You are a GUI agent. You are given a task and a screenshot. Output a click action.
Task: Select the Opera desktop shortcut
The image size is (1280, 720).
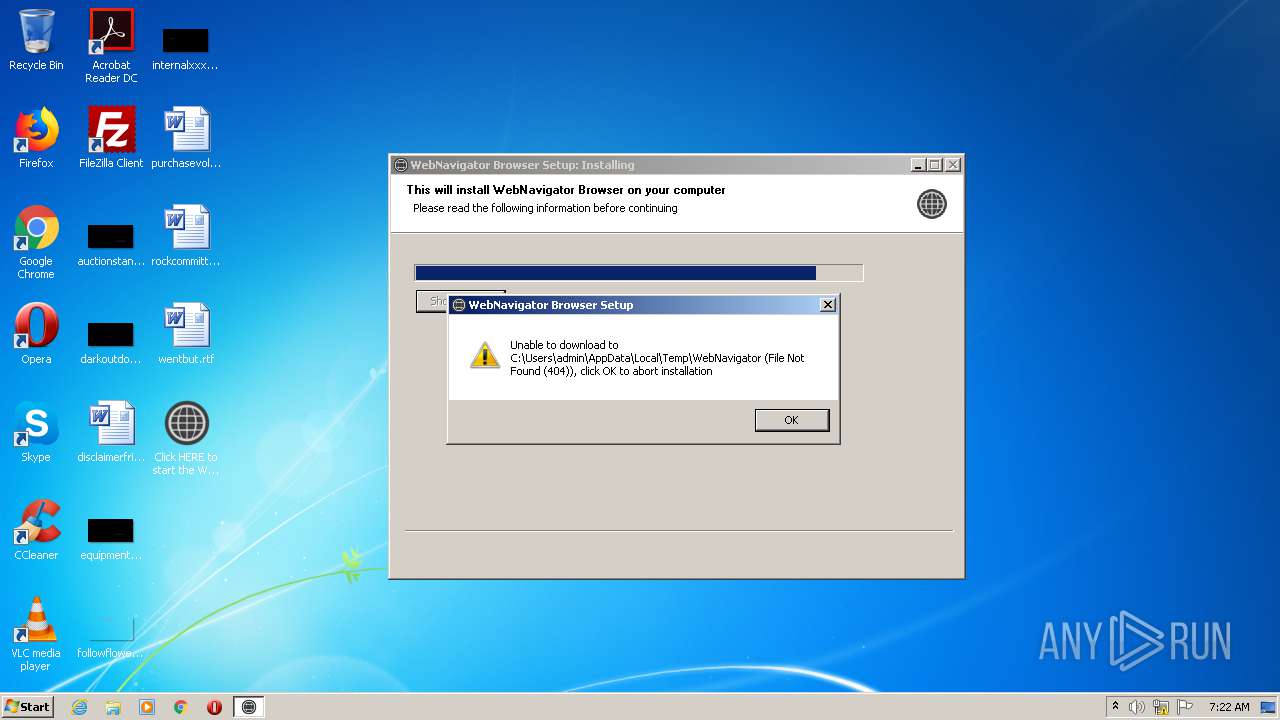point(36,334)
